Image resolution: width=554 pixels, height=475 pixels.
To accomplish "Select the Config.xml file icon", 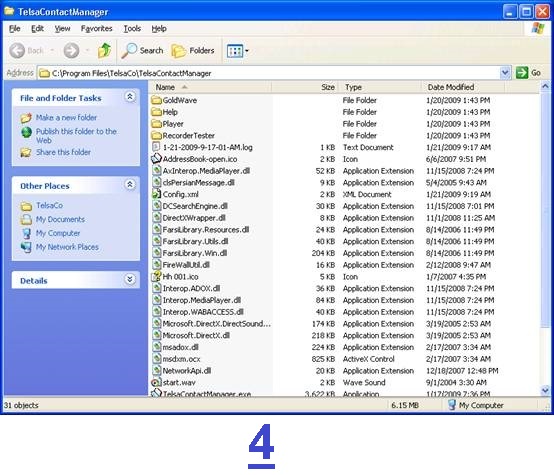I will pos(156,194).
